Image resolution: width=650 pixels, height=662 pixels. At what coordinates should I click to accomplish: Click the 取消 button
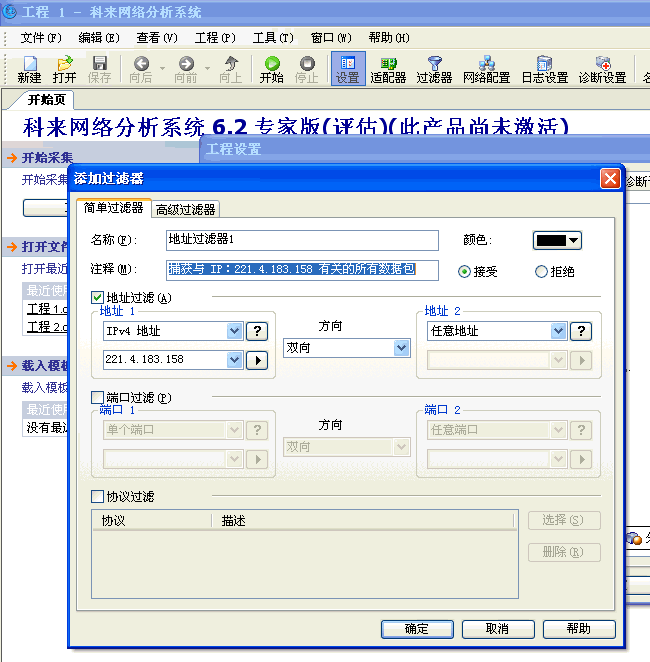pyautogui.click(x=498, y=629)
